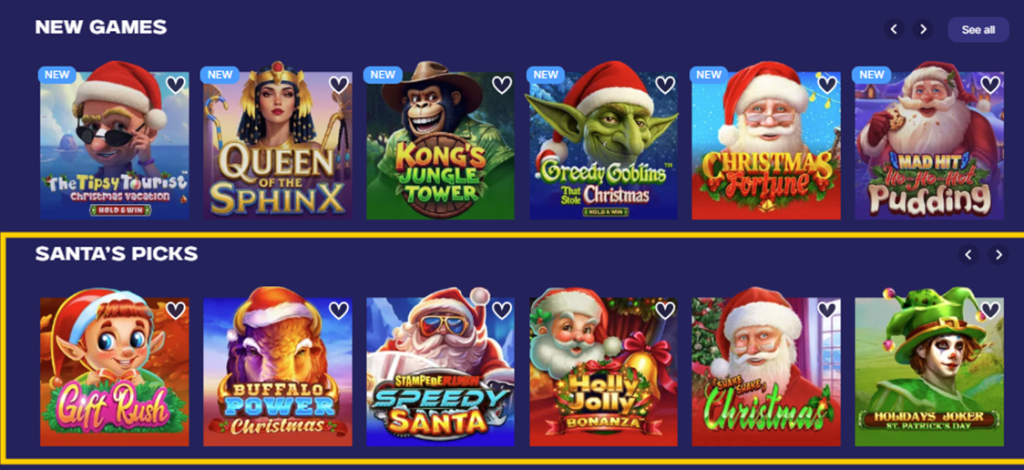Click heart icon on Greedy Goblins tile
1024x470 pixels.
point(665,85)
